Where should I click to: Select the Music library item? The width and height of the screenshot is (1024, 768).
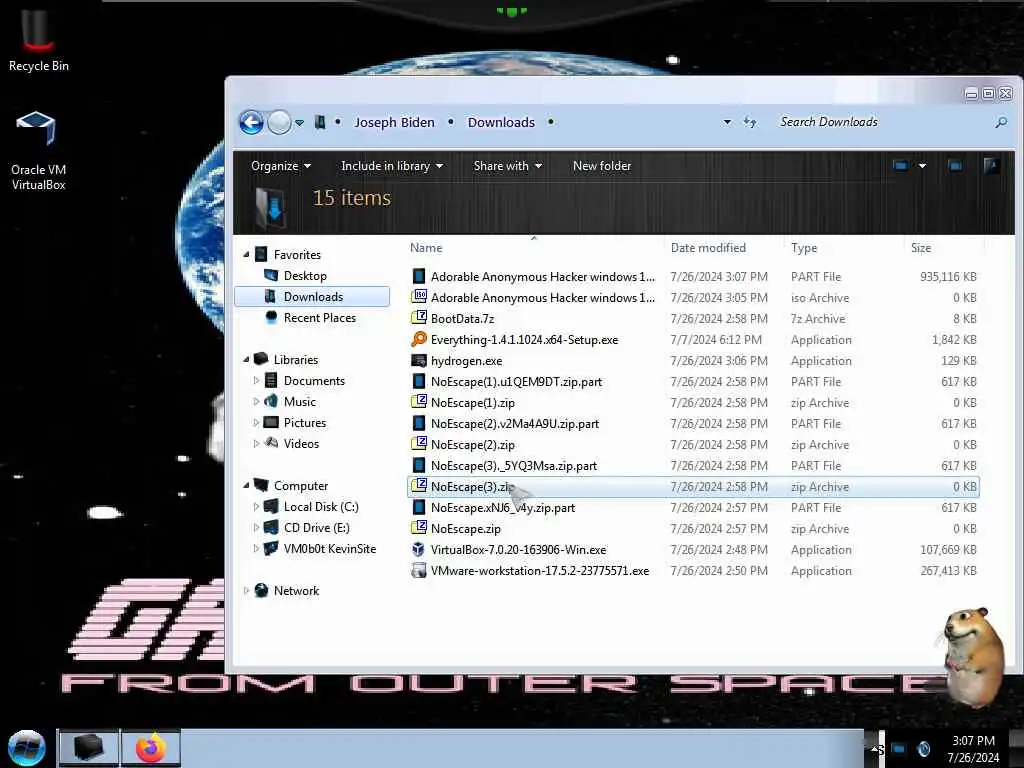pyautogui.click(x=299, y=402)
